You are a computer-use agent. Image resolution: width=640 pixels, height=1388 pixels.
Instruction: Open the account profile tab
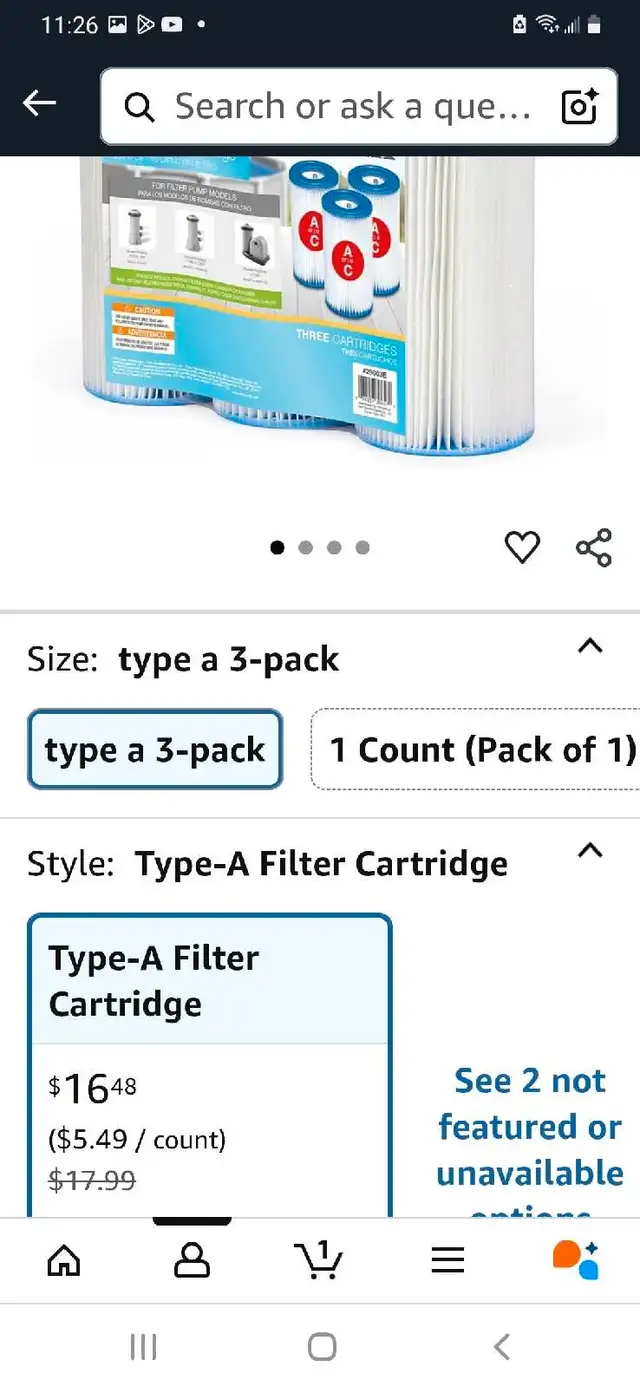click(192, 1260)
